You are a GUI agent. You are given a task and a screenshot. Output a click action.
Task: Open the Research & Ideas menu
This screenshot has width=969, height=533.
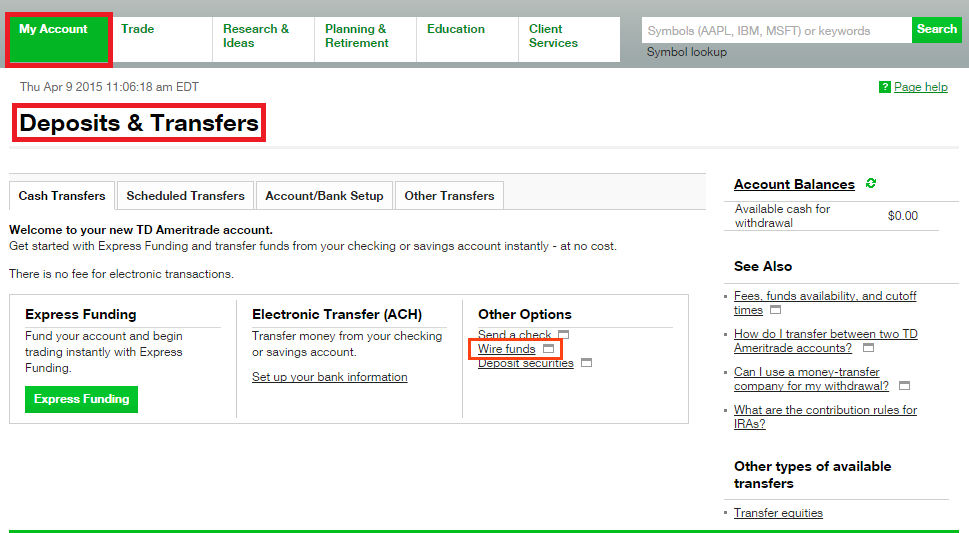[x=263, y=40]
